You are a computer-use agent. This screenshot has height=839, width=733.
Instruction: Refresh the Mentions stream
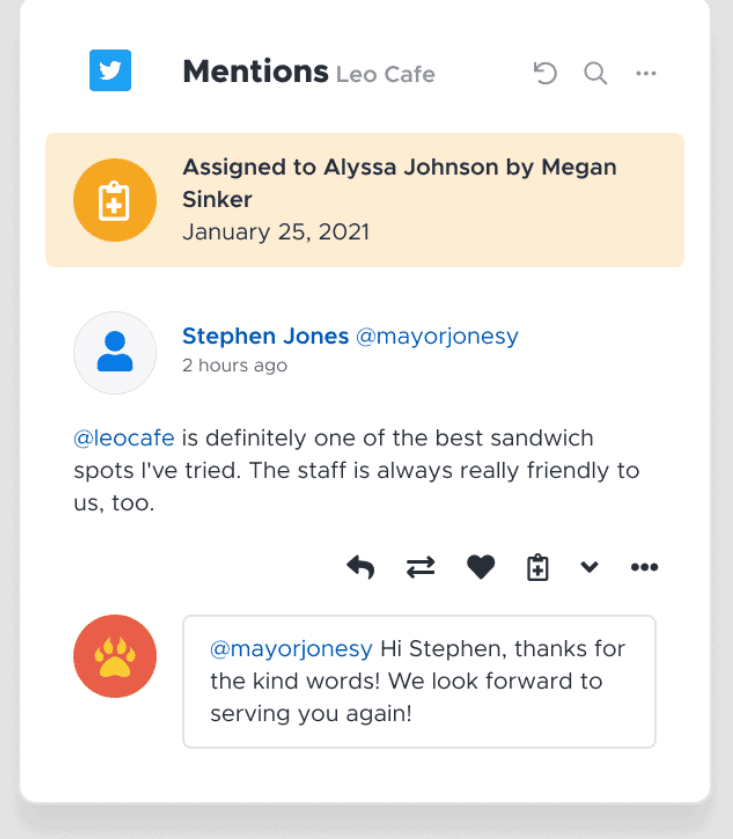tap(545, 73)
